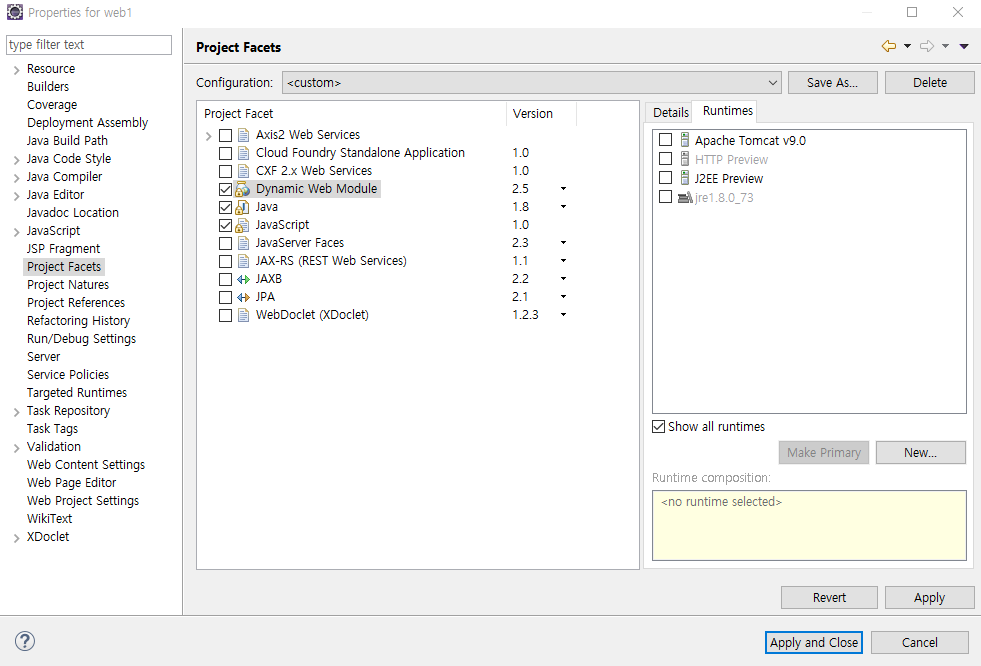
Task: Toggle the Show all runtimes checkbox
Action: (658, 426)
